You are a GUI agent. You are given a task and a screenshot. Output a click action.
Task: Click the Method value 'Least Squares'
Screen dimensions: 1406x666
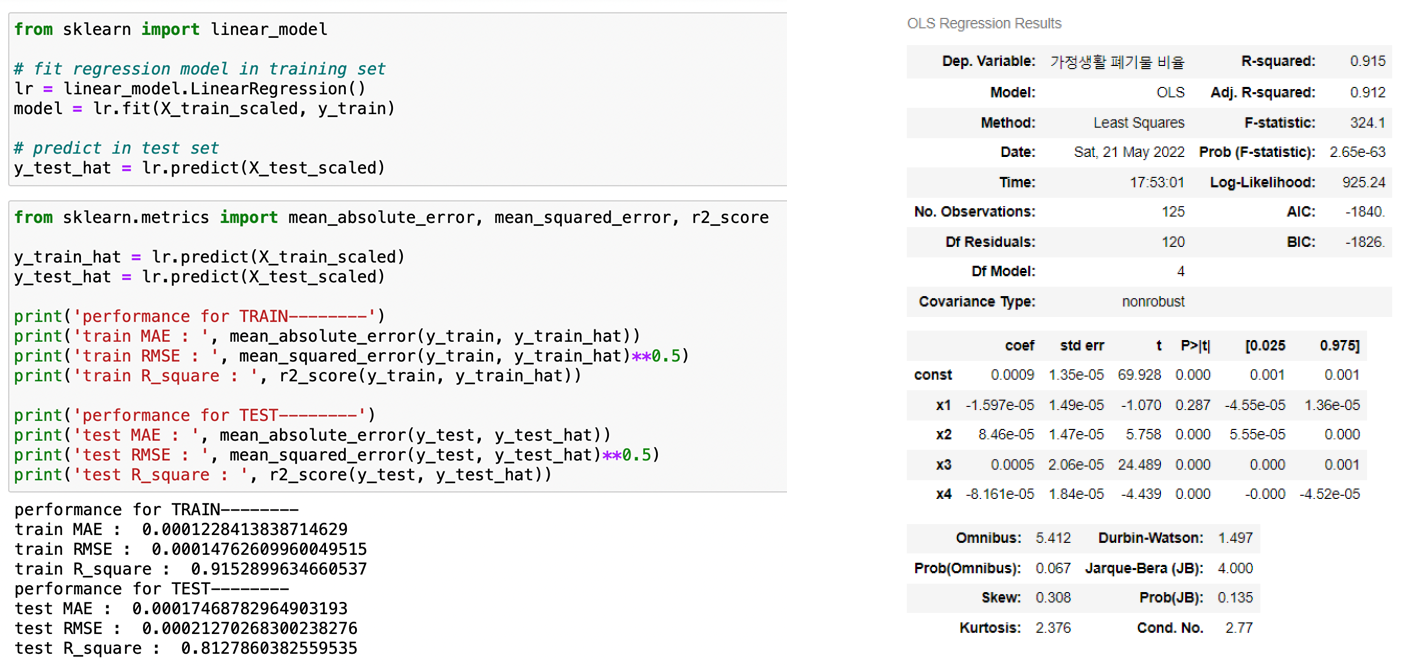pos(1139,122)
